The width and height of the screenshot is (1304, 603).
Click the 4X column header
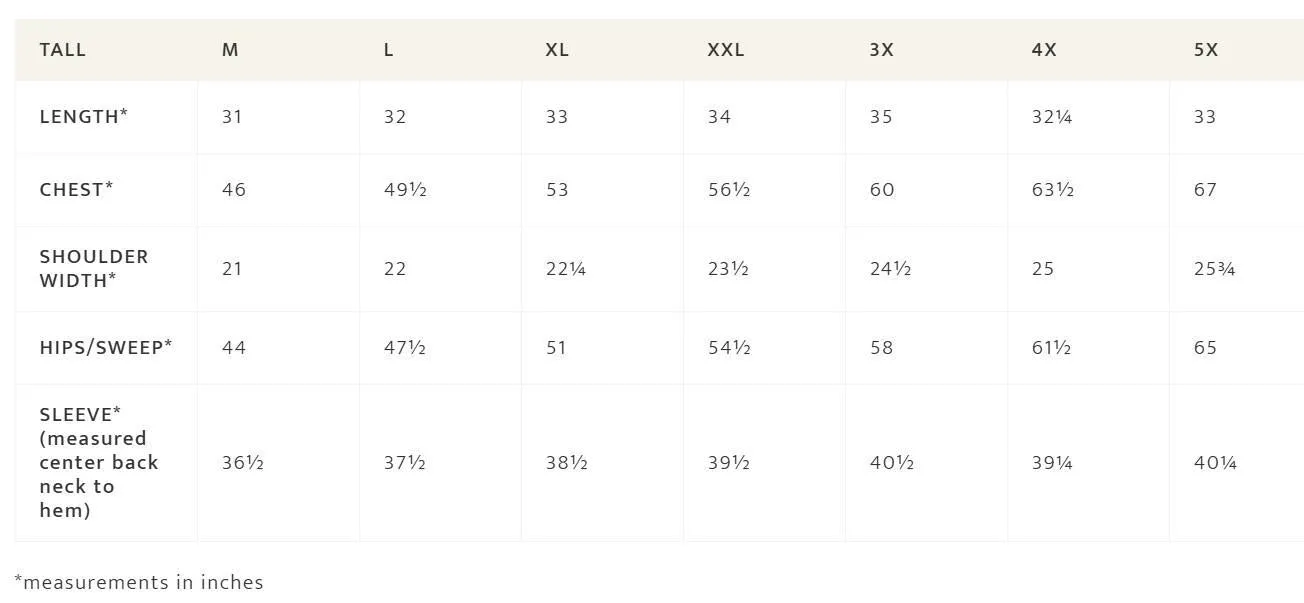[x=1044, y=50]
